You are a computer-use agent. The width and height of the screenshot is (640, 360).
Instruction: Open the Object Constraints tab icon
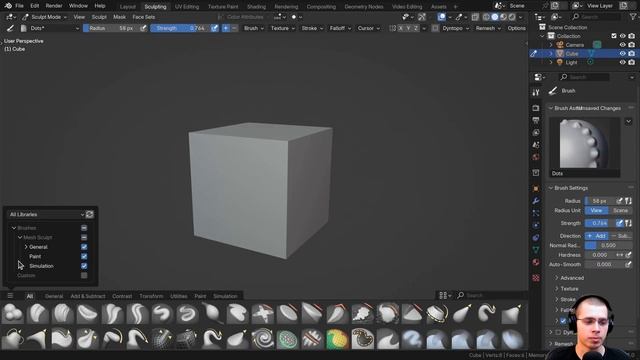point(536,238)
